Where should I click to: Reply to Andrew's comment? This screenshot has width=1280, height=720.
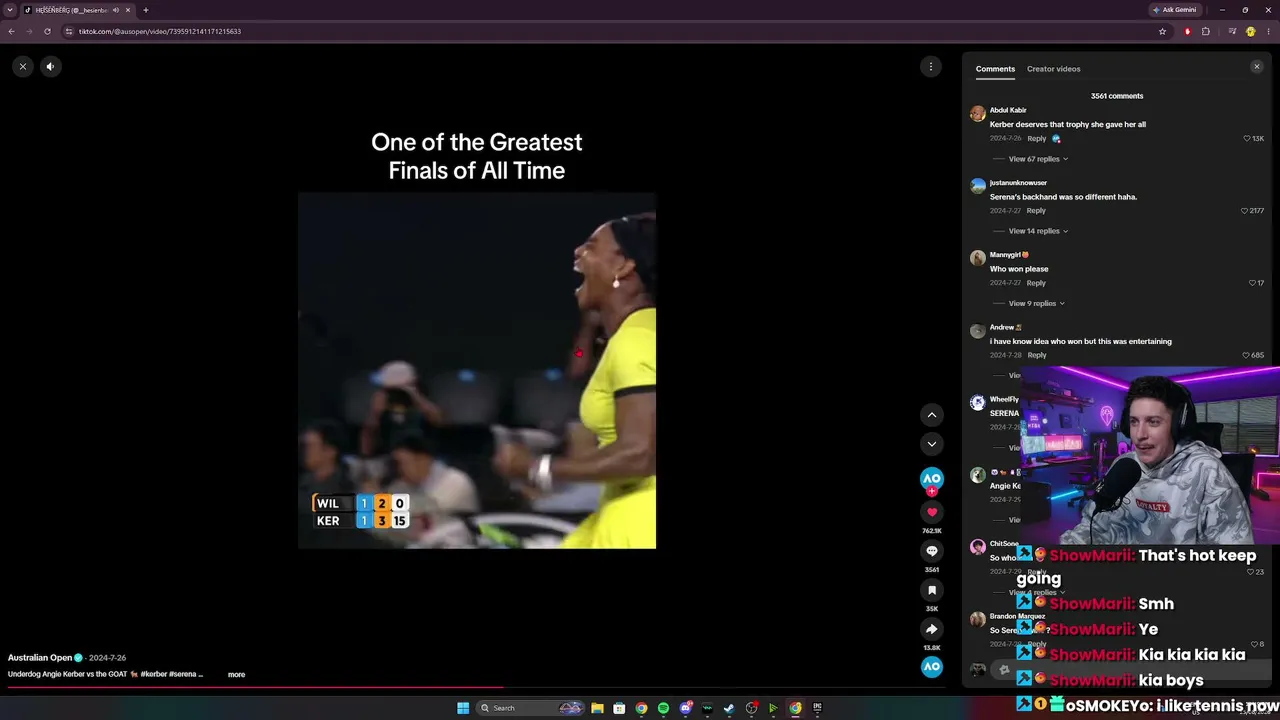1037,355
